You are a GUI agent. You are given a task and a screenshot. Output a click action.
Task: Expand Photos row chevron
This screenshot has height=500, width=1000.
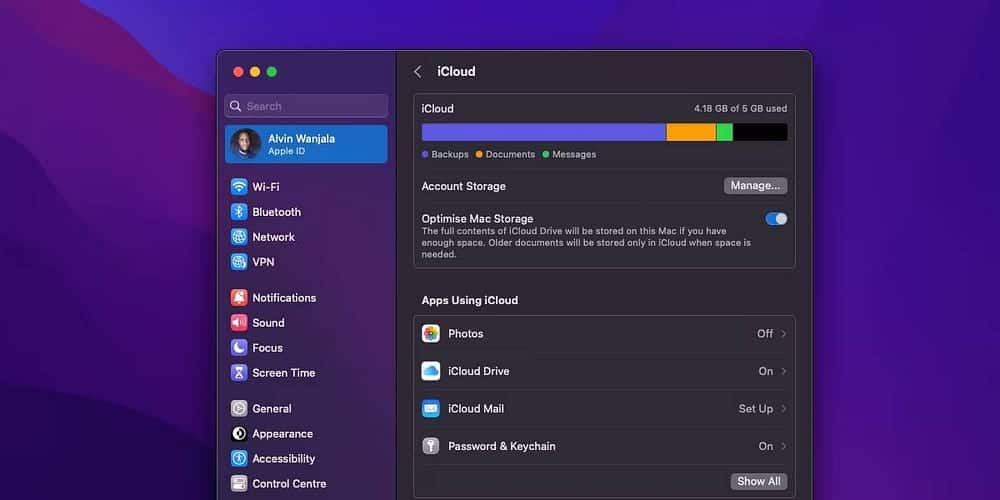784,334
